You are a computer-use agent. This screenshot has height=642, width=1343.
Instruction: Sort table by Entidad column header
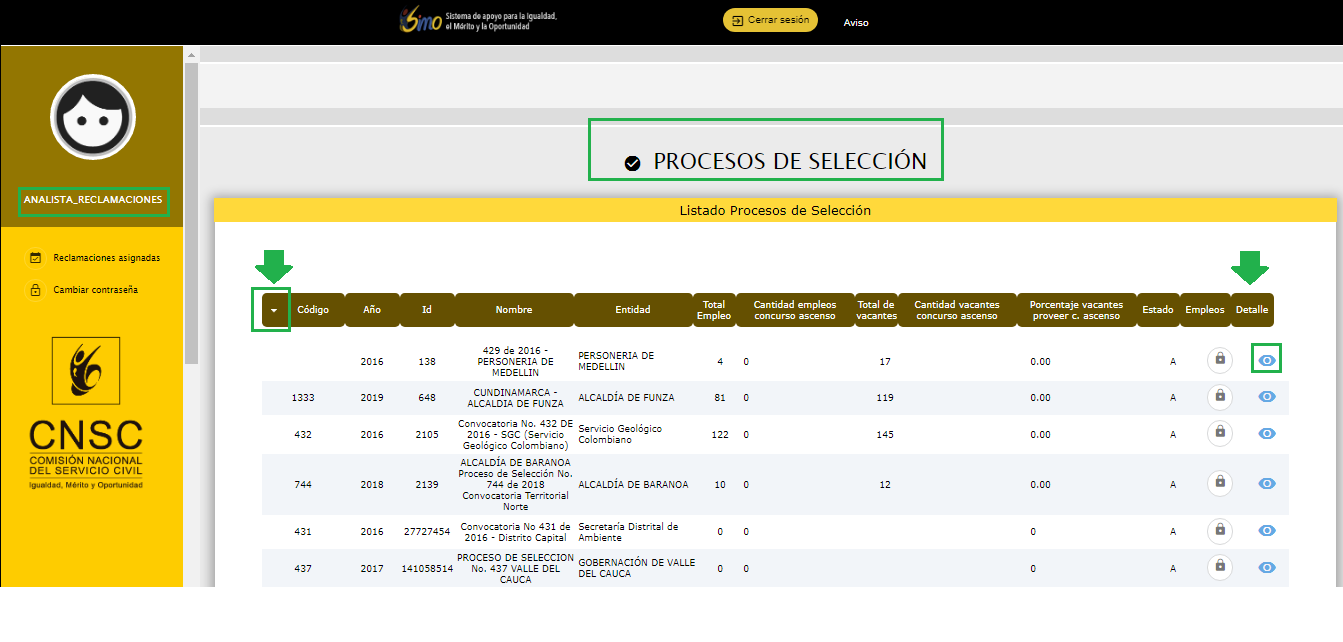pos(632,310)
